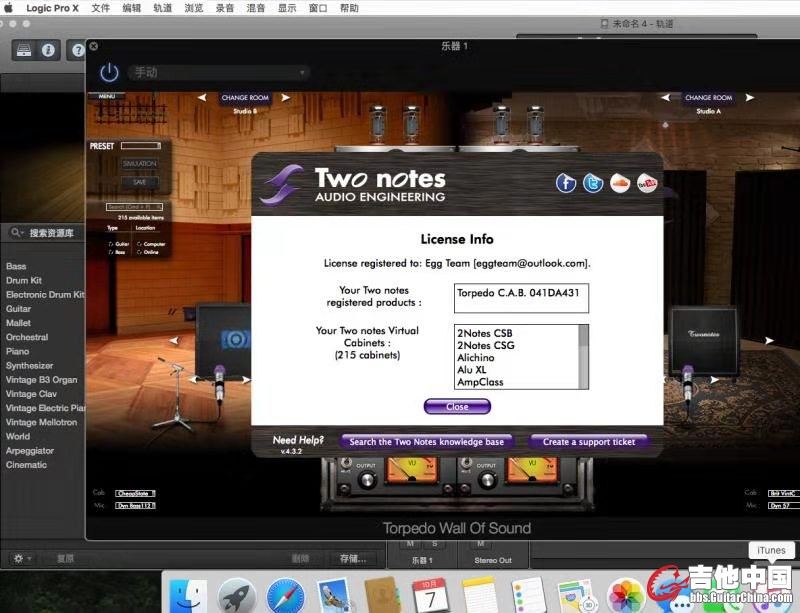Open the SoundCloud icon in dialog header
800x613 pixels.
[x=620, y=183]
